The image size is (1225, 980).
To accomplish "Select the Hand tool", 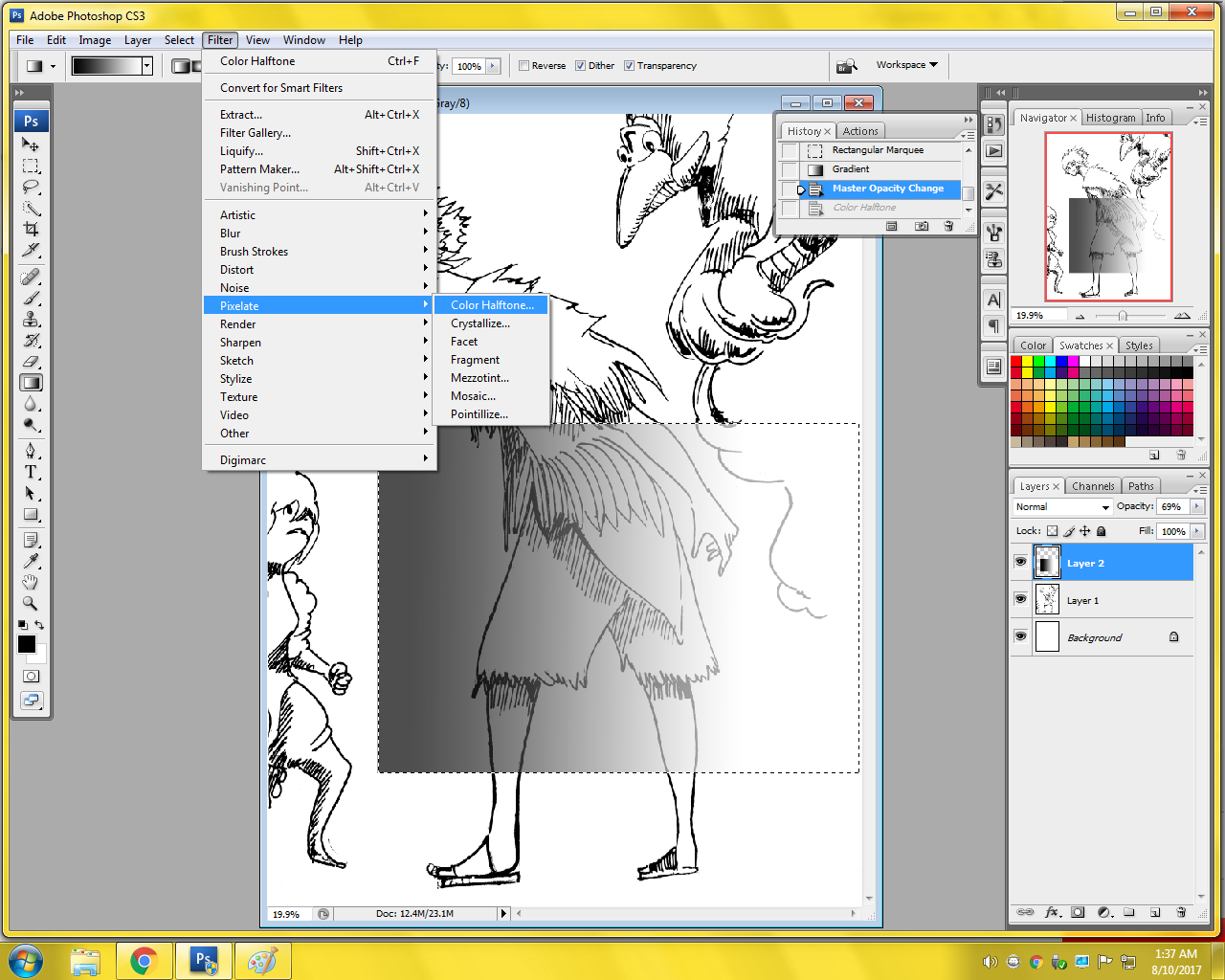I will (31, 582).
